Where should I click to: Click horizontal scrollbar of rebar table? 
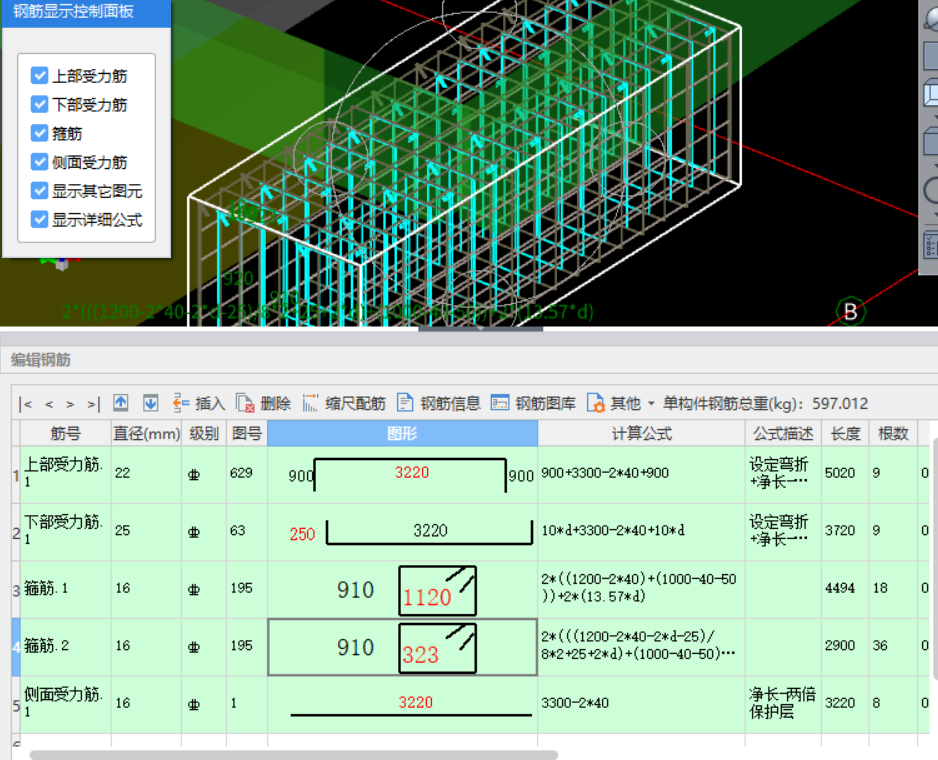(x=293, y=755)
